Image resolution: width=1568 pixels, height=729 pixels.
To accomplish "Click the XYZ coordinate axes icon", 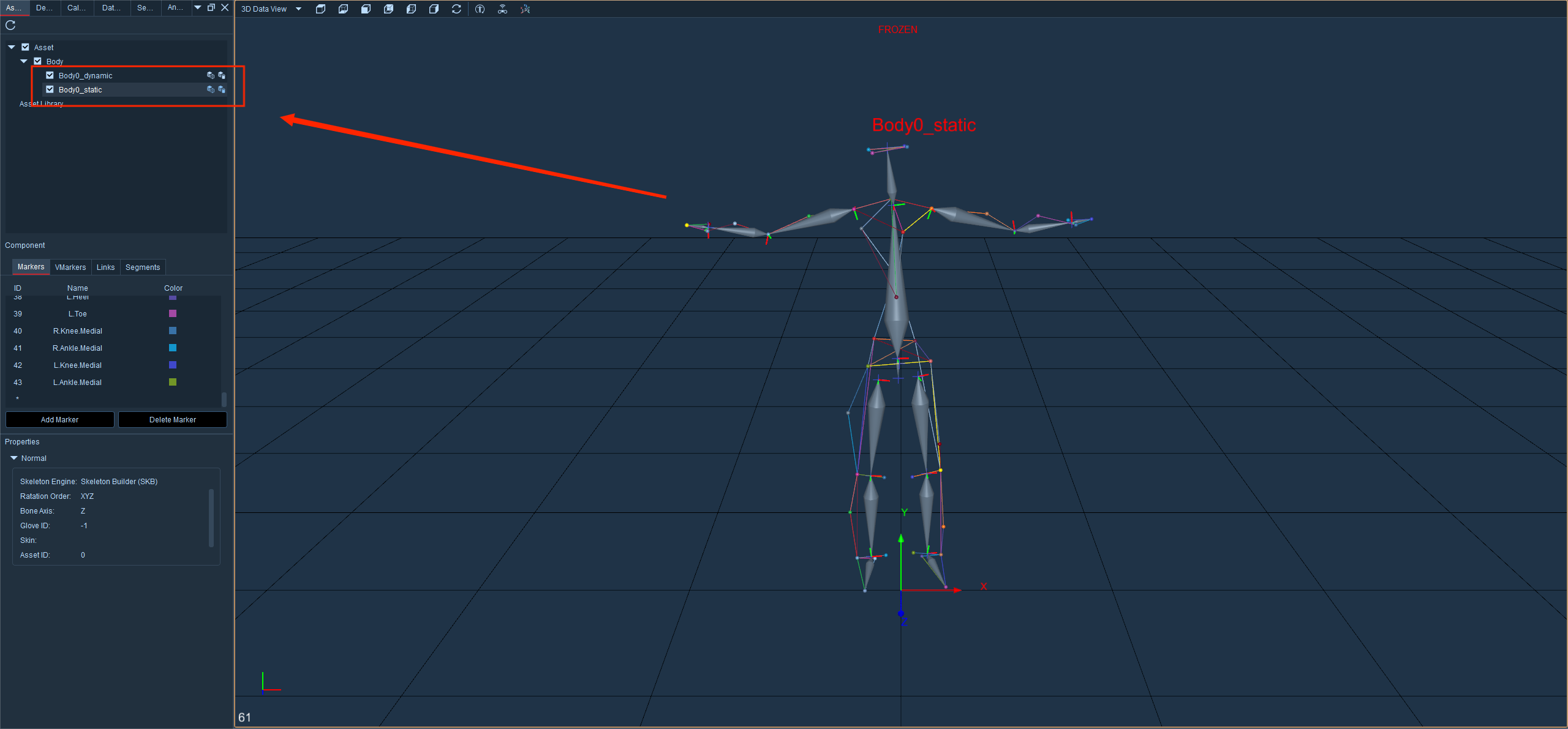I will pos(525,9).
